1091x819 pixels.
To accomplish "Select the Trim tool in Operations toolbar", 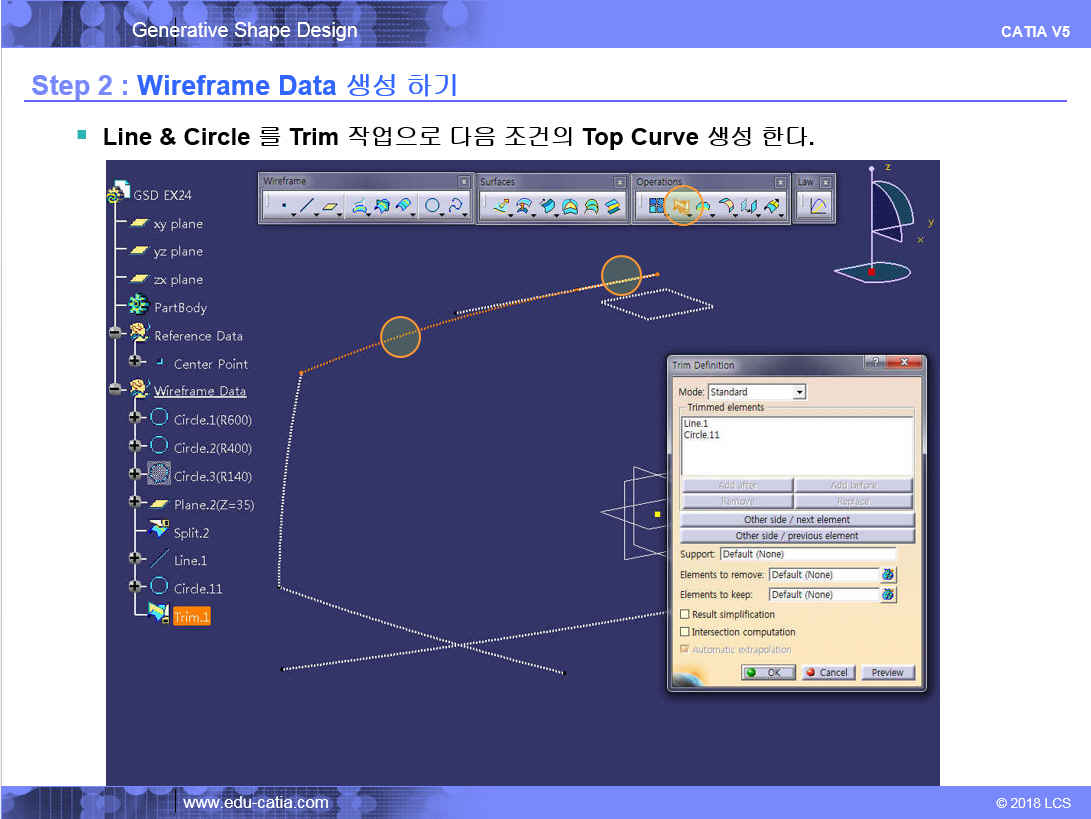I will pos(683,206).
